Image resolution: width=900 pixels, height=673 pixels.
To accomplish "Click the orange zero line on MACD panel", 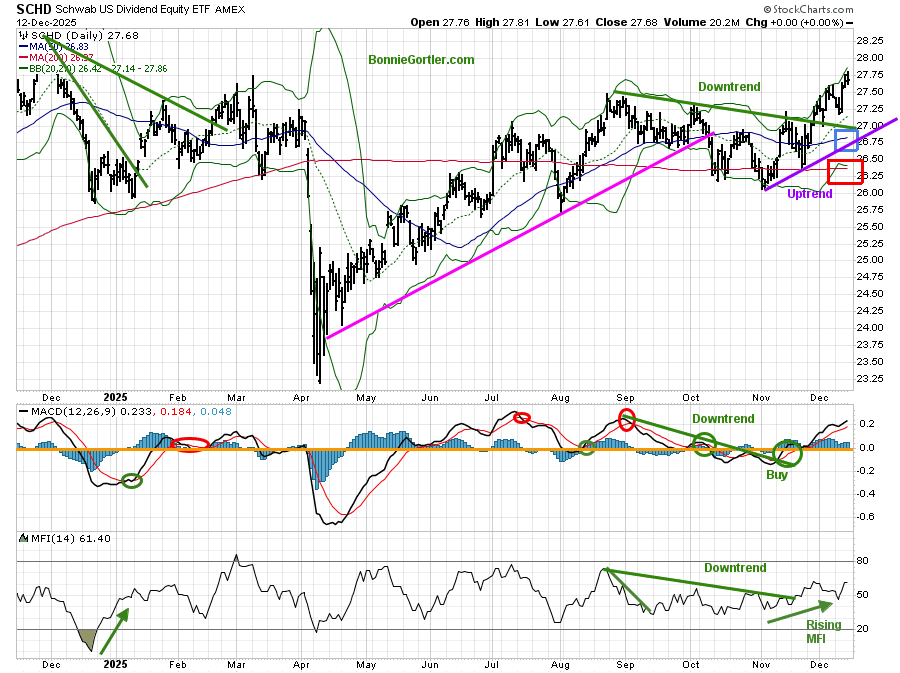I will (450, 448).
